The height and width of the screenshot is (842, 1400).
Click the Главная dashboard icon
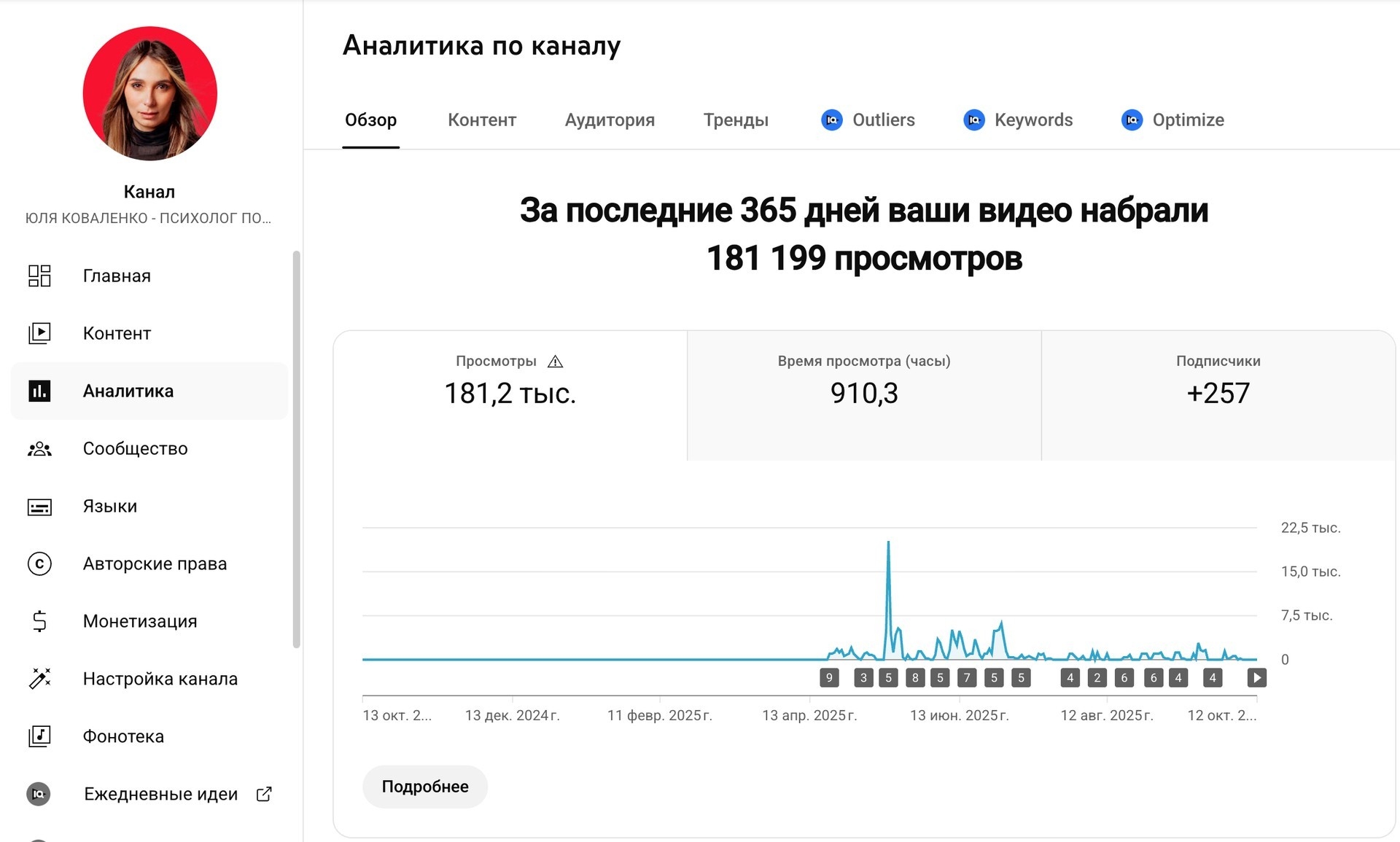point(39,276)
